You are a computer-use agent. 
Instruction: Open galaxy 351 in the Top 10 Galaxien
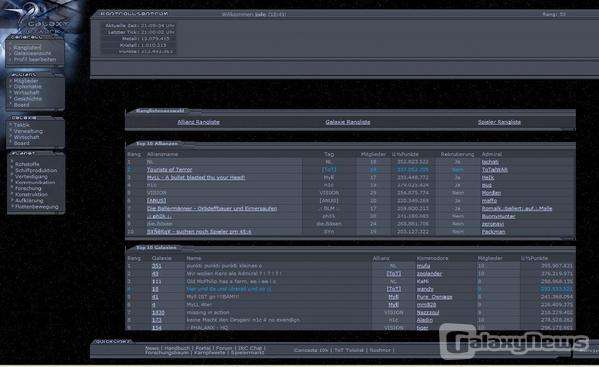coord(156,266)
